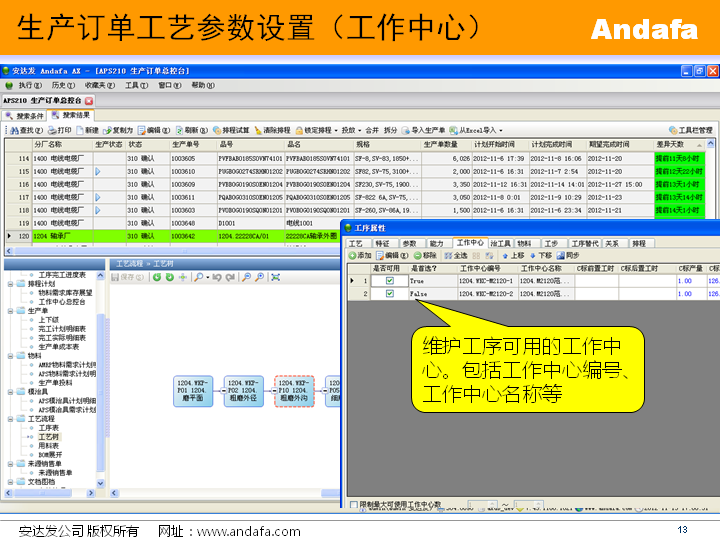This screenshot has width=720, height=540.
Task: Collapse the 生产单 tree folder
Action: coord(9,311)
